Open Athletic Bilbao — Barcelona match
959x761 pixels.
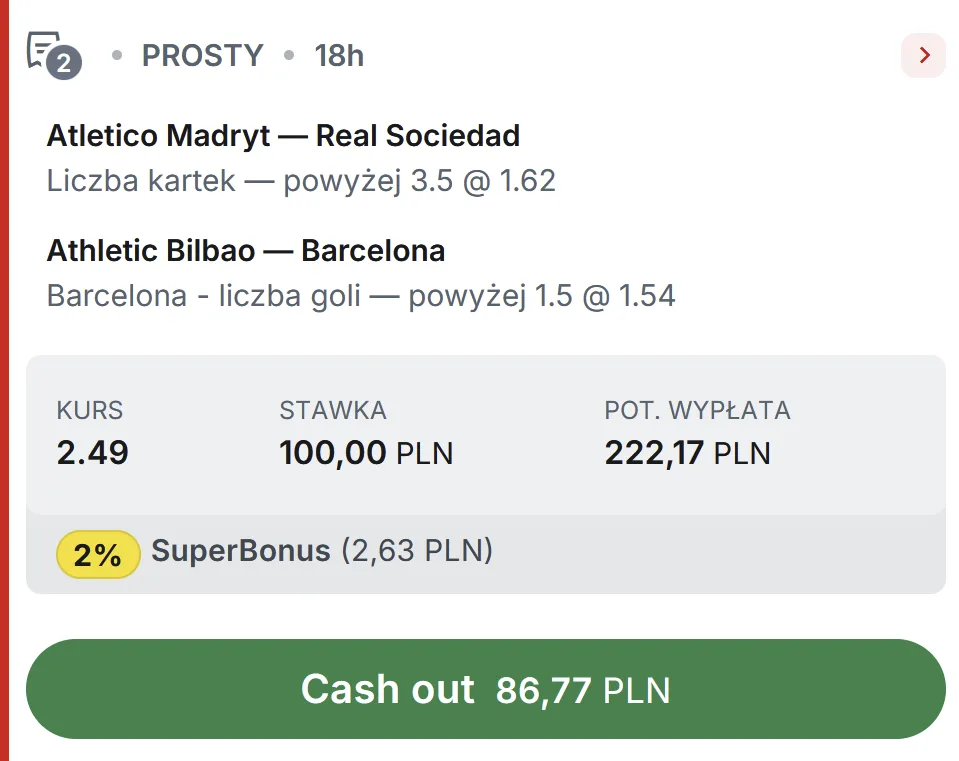coord(245,250)
